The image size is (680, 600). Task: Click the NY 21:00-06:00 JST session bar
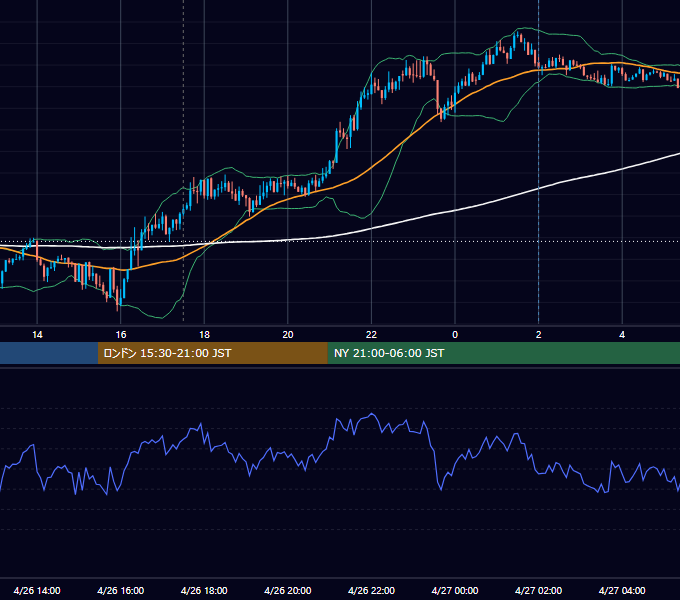(x=503, y=353)
